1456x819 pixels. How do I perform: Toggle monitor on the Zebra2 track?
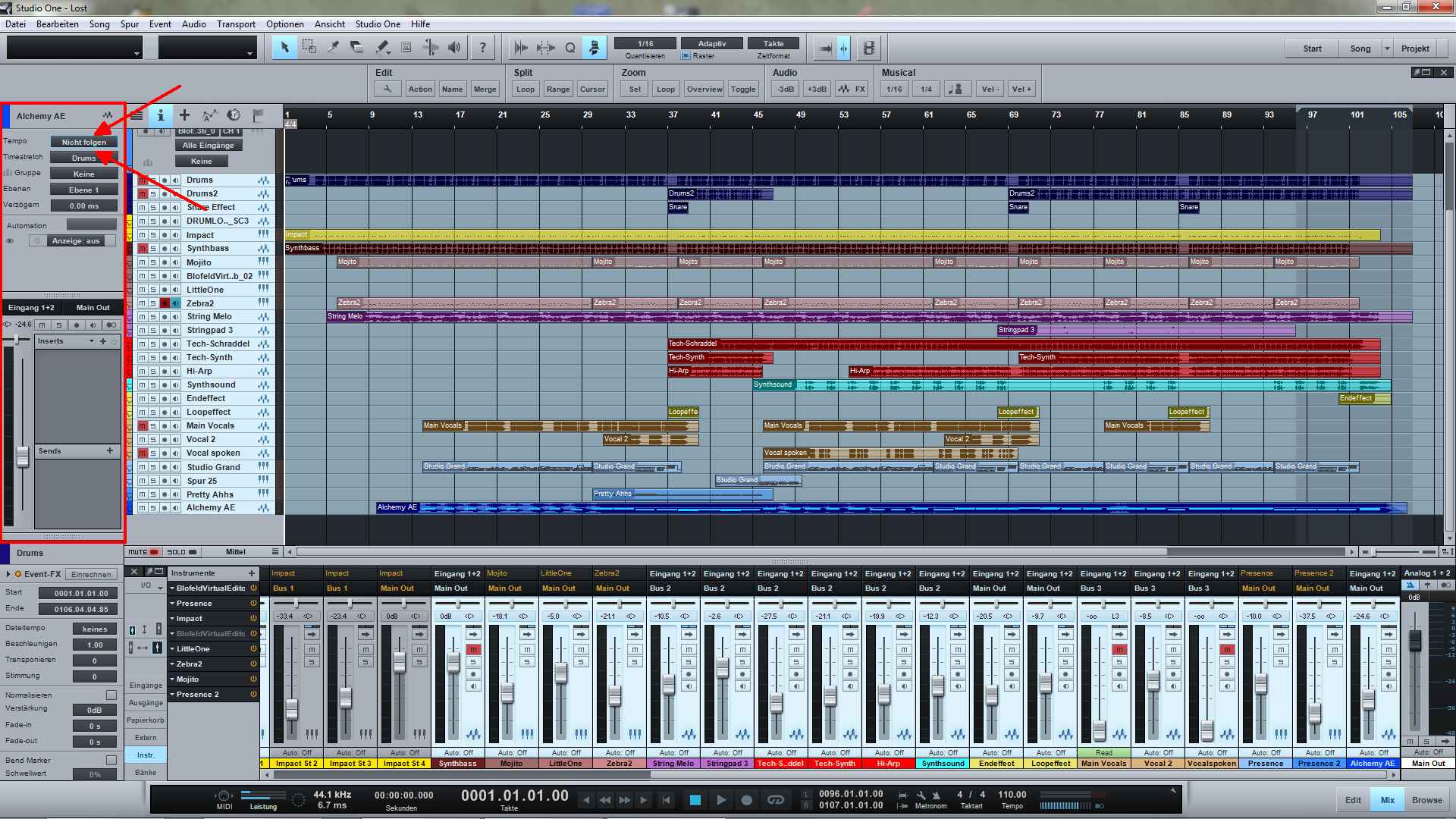175,303
